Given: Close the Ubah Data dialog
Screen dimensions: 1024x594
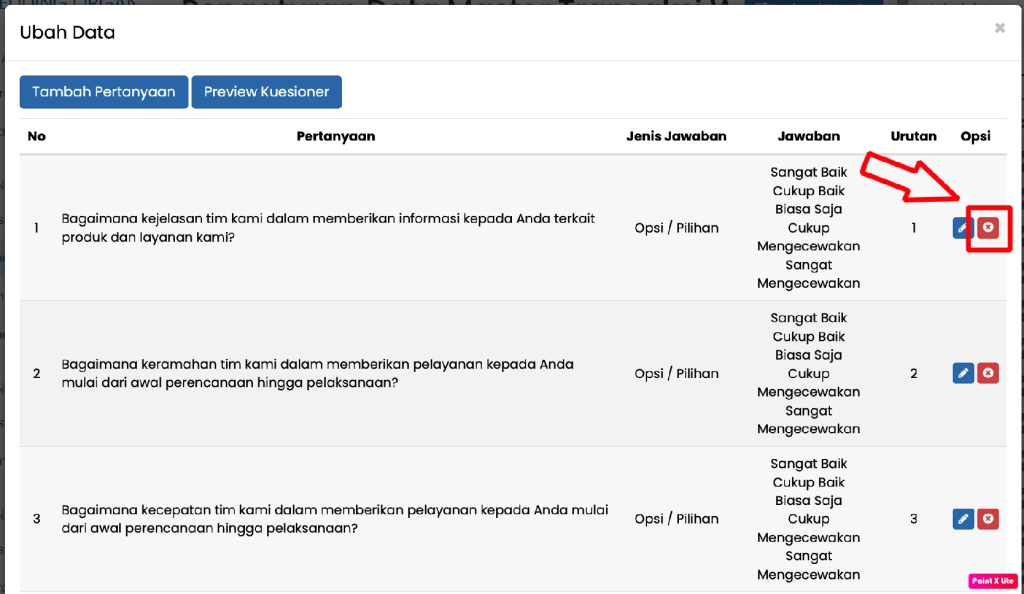Looking at the screenshot, I should point(999,28).
